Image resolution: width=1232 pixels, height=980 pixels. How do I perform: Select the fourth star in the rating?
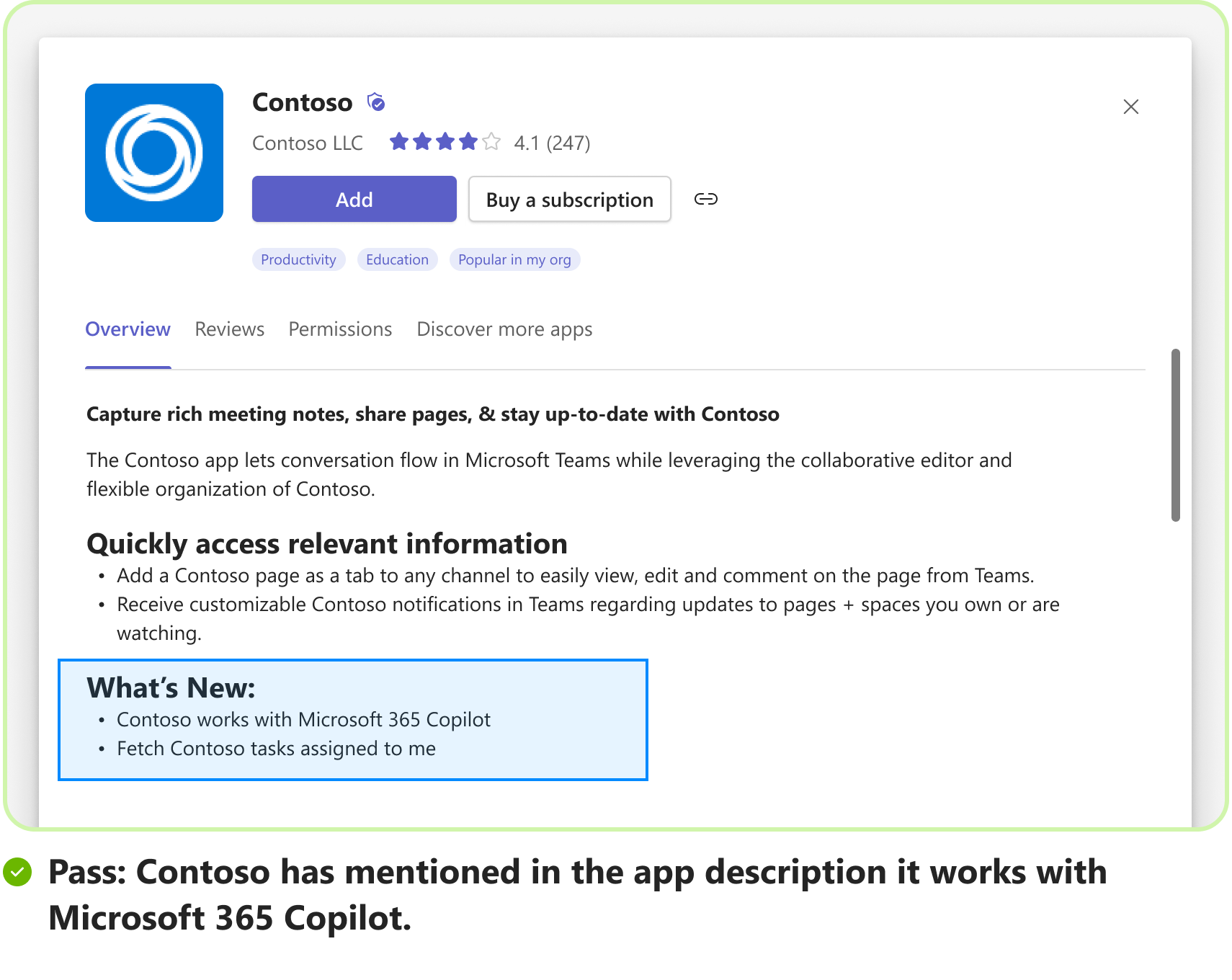point(468,141)
